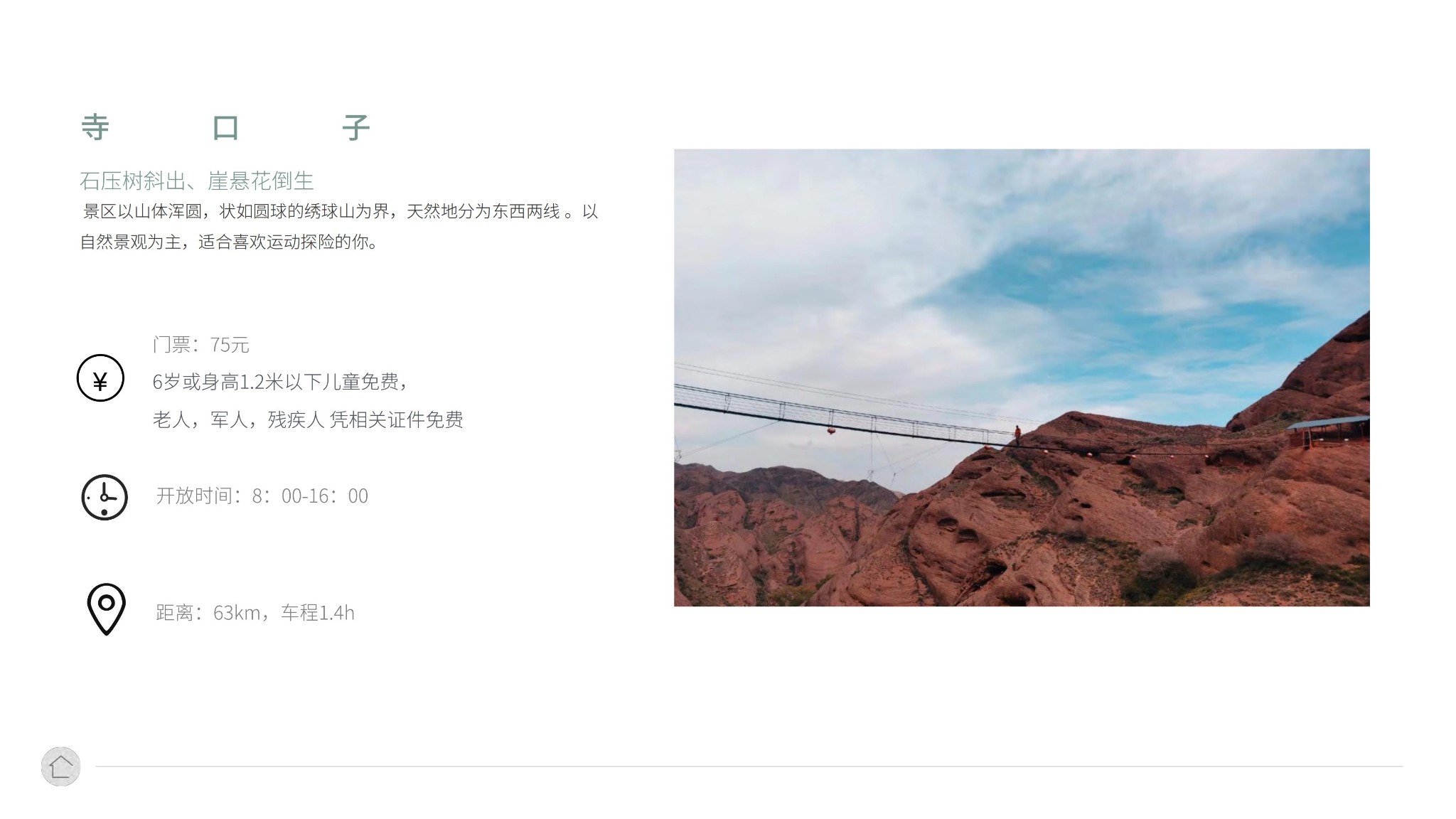Image resolution: width=1456 pixels, height=819 pixels.
Task: Click the home icon button
Action: coord(60,766)
